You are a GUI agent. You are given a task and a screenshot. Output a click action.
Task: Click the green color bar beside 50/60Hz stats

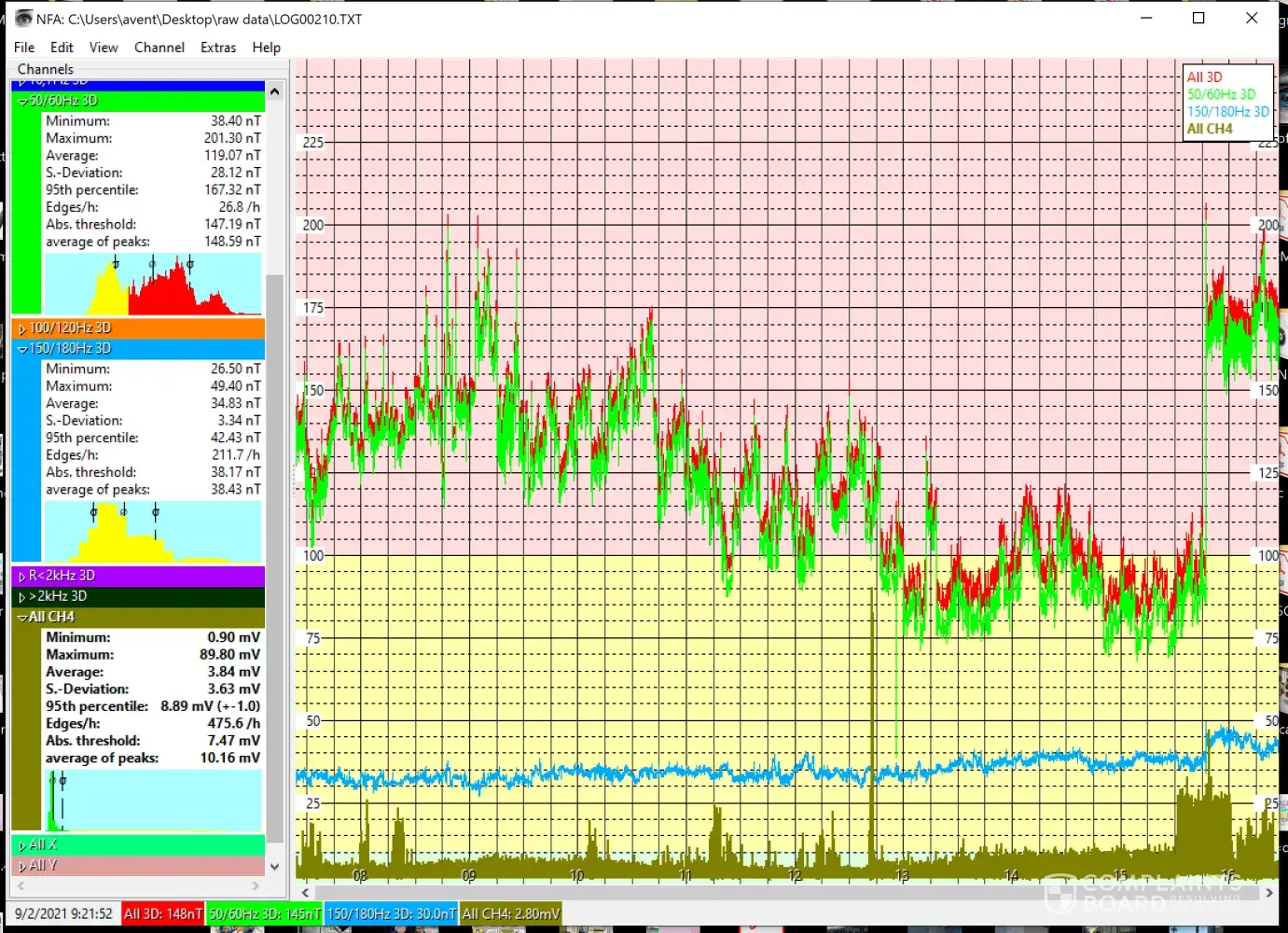[26, 213]
